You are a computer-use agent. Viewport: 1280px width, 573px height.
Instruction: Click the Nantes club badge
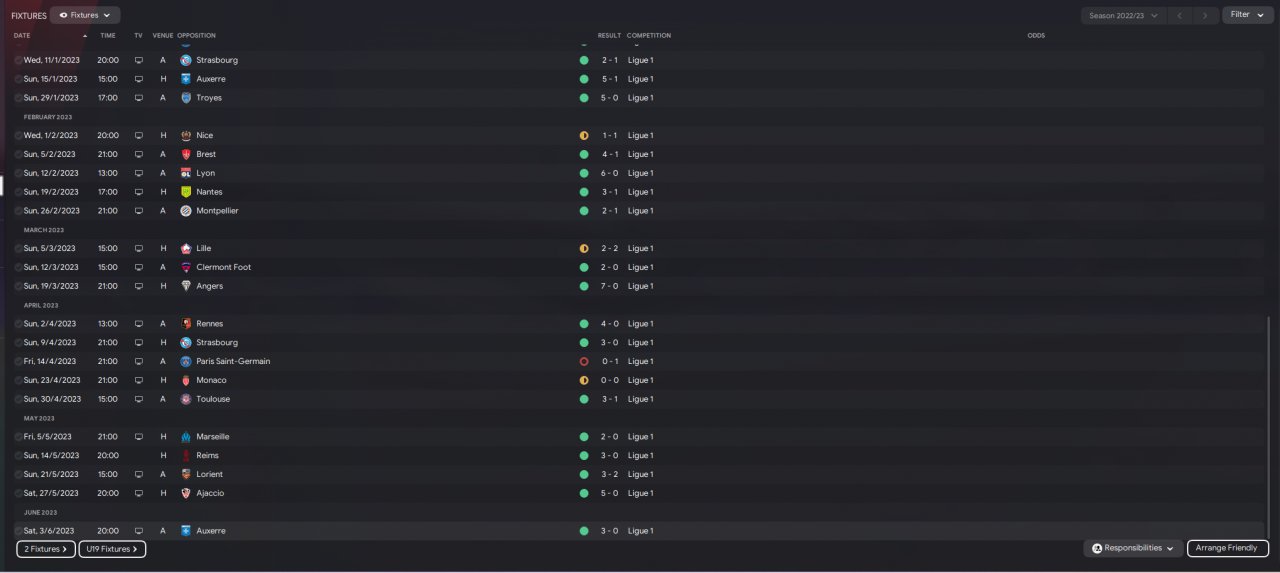click(x=186, y=192)
